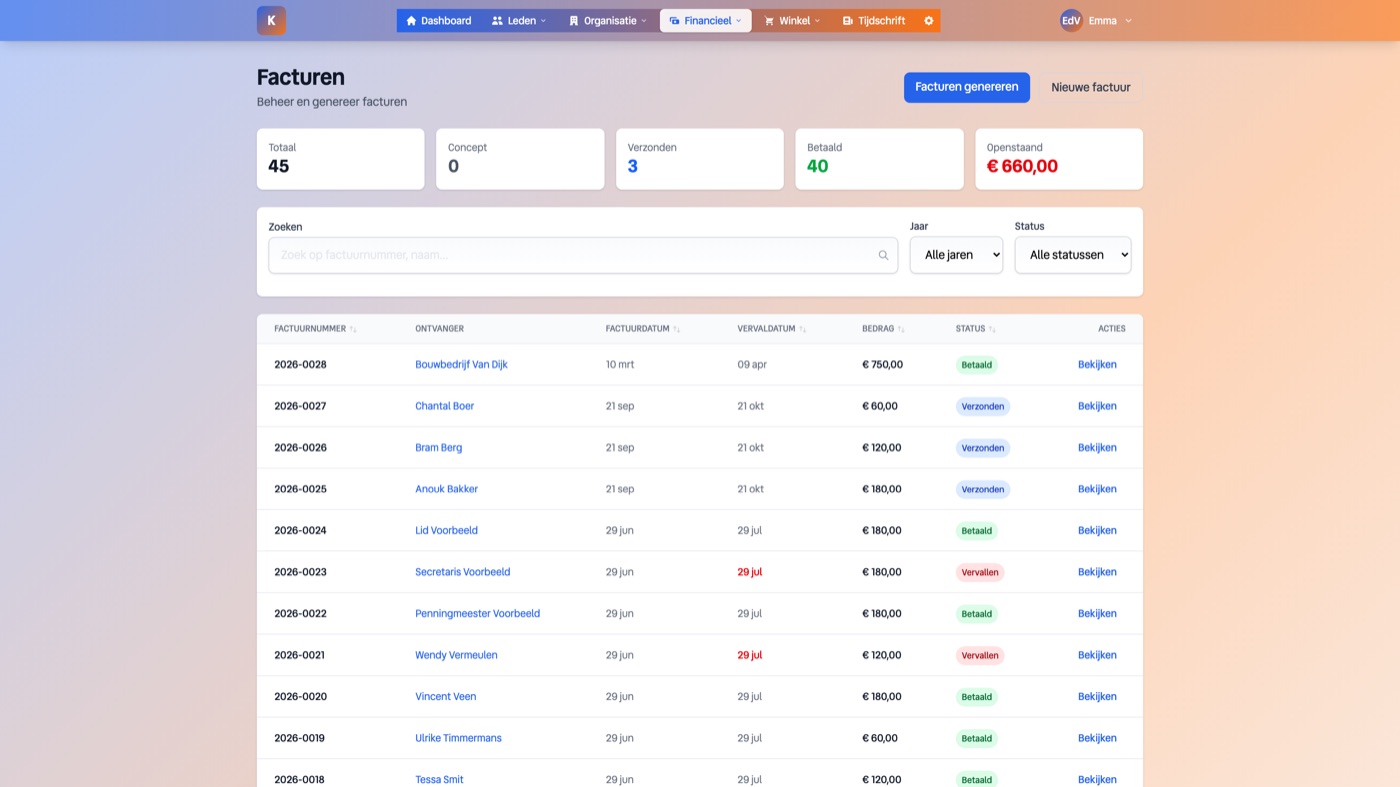Image resolution: width=1400 pixels, height=787 pixels.
Task: Click the search magnifier icon in Zoeken field
Action: click(883, 255)
